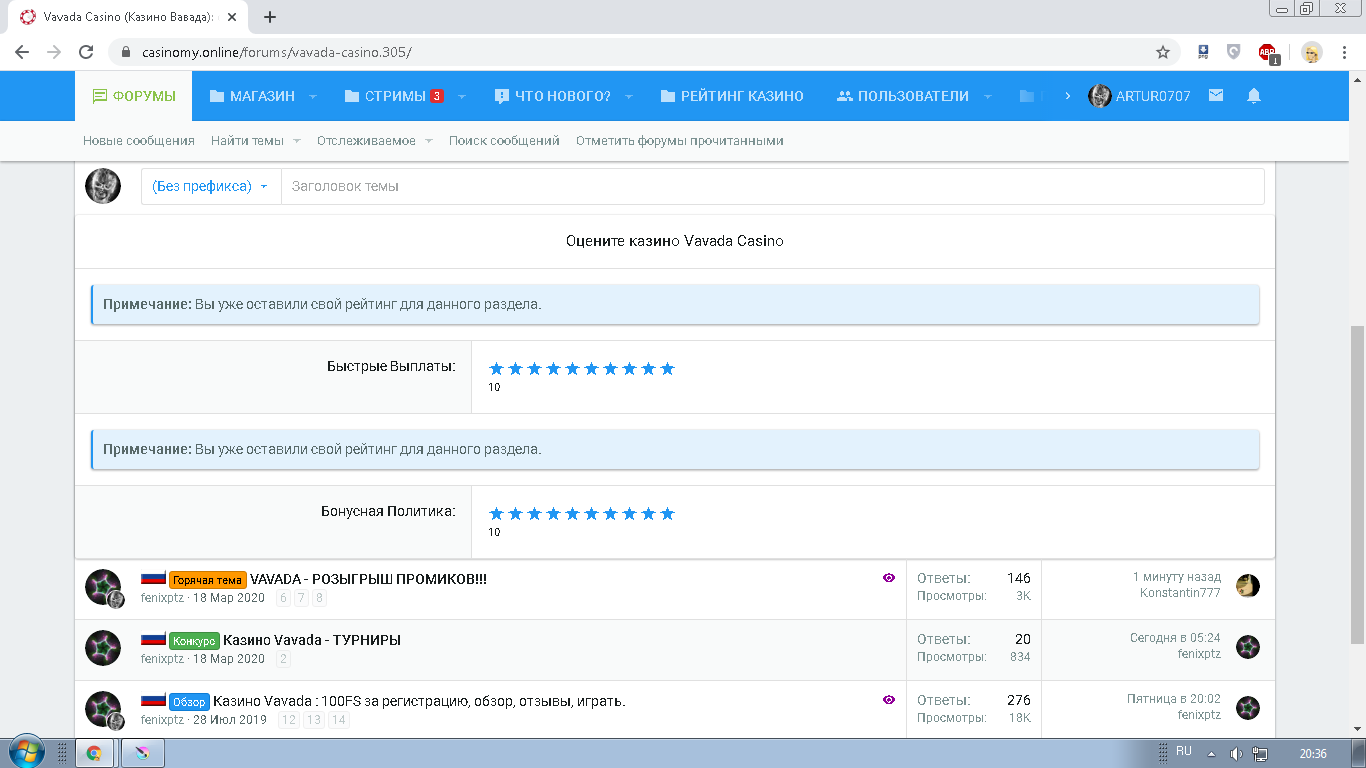Expand the СТРИМЫ dropdown arrow
This screenshot has height=768, width=1366.
click(x=461, y=97)
